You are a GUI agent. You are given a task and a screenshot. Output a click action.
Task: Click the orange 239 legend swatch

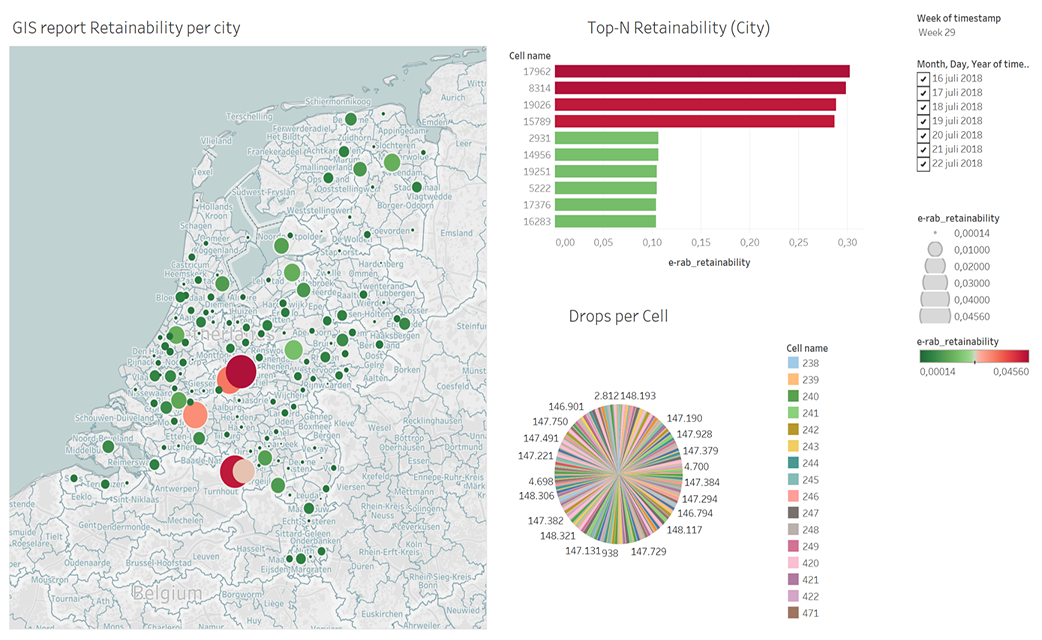(x=793, y=379)
